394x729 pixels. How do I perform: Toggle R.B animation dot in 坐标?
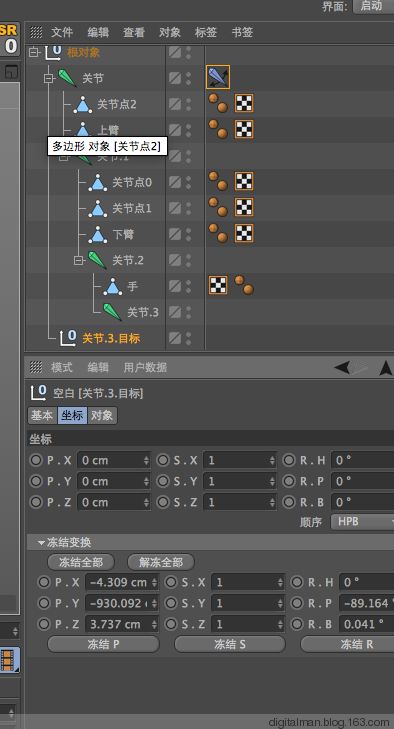click(289, 502)
